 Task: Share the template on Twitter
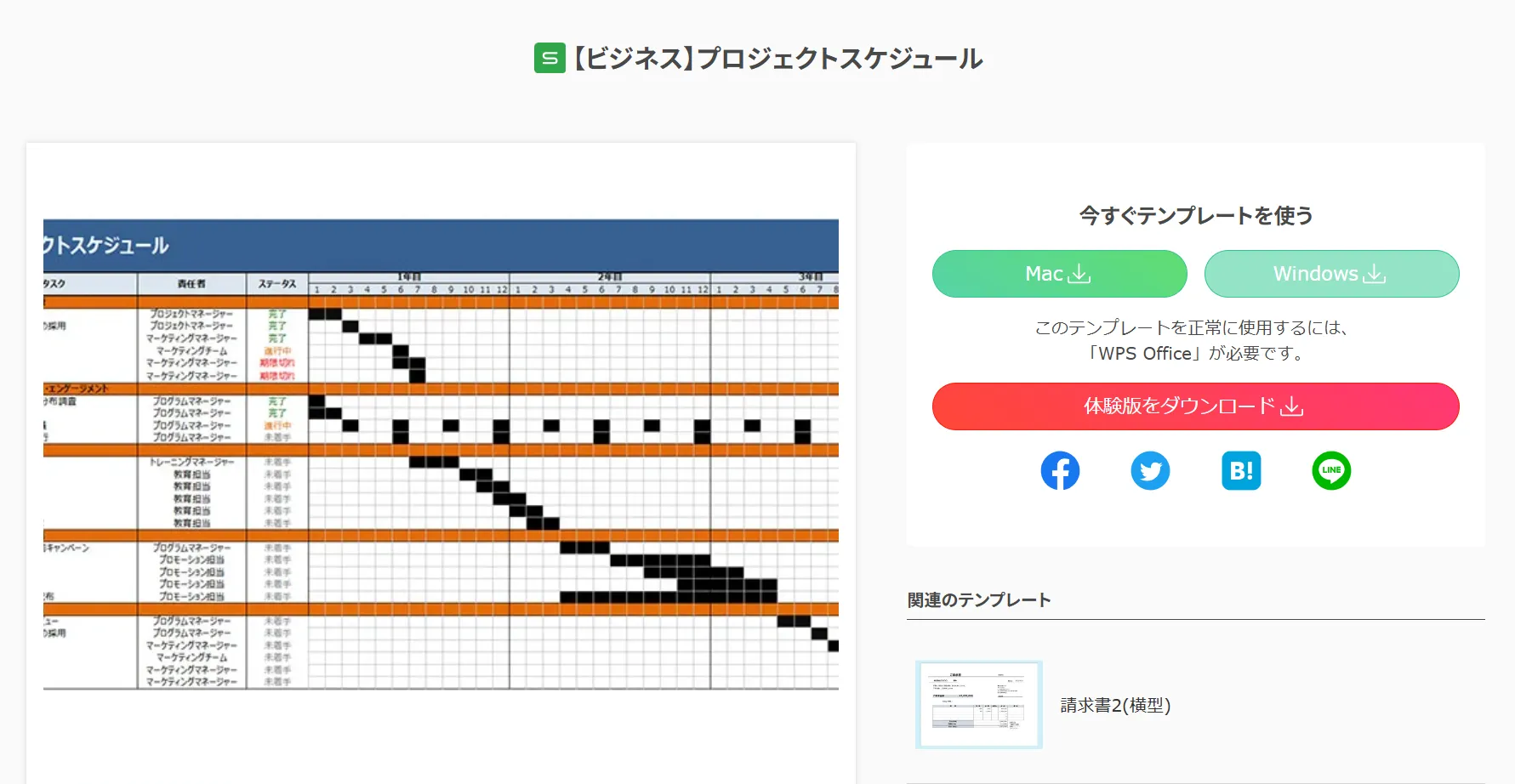point(1150,470)
